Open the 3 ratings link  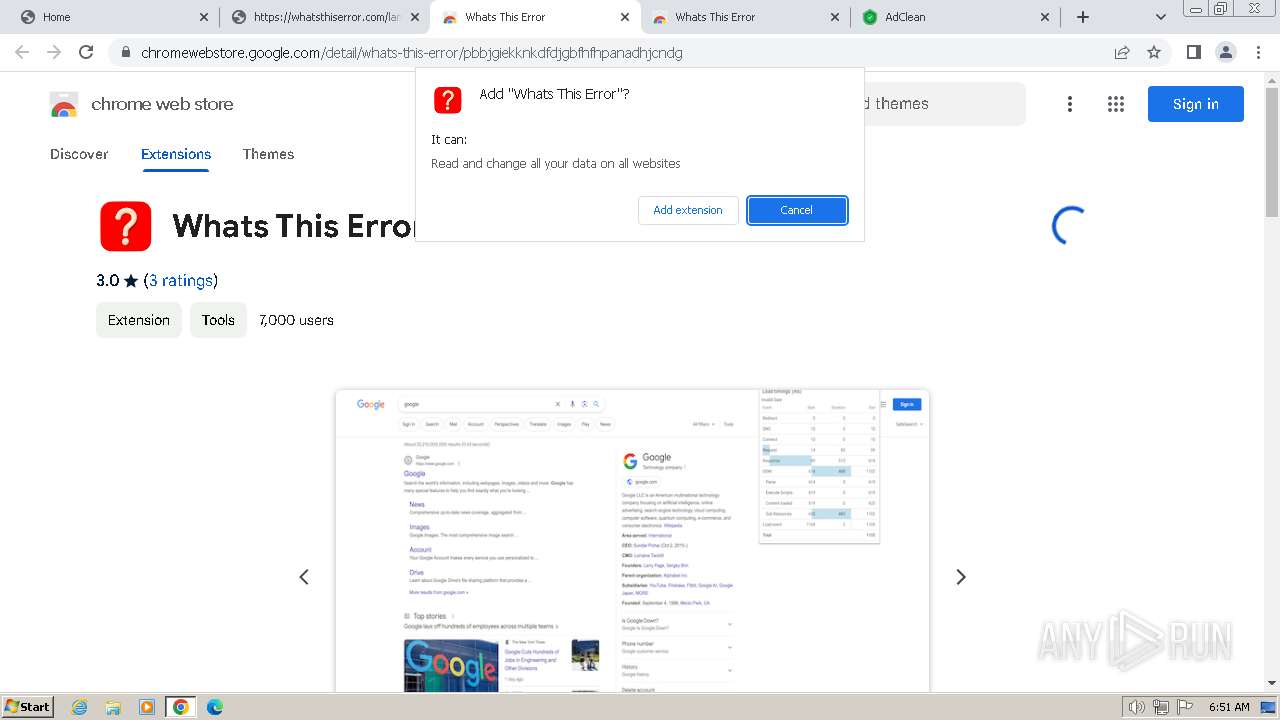(180, 281)
